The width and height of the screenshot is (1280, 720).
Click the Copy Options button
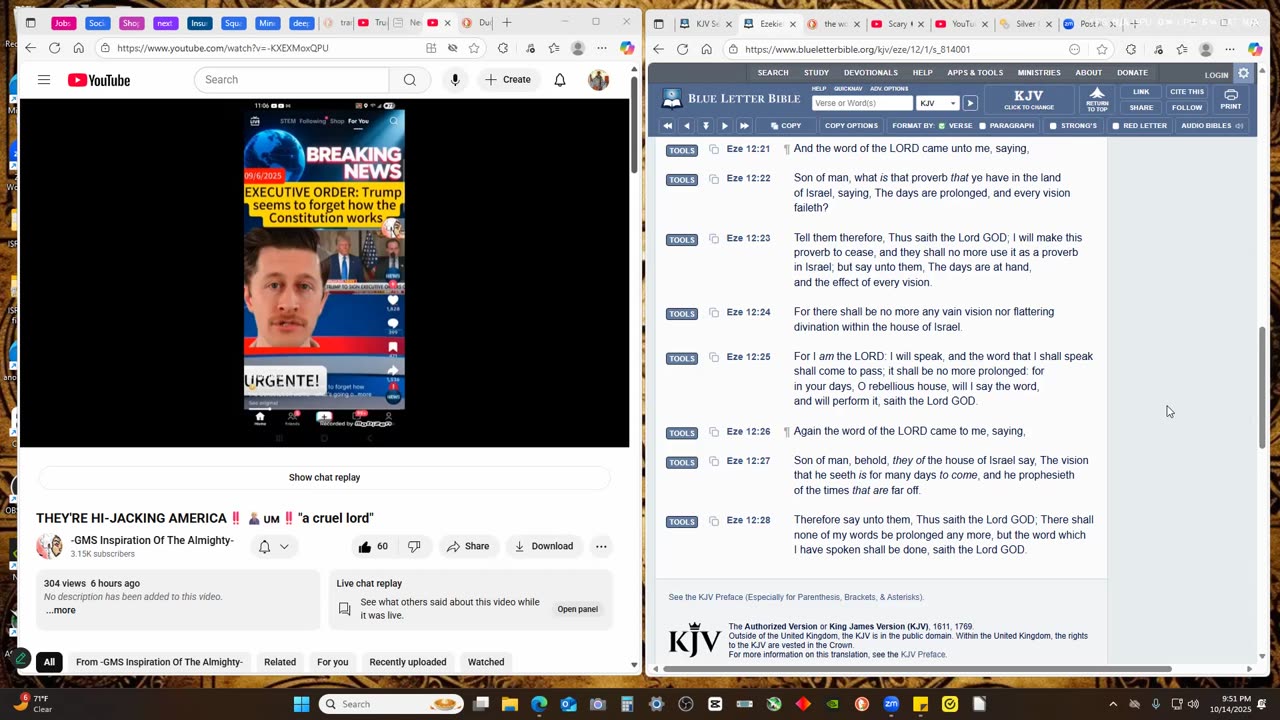(x=851, y=126)
